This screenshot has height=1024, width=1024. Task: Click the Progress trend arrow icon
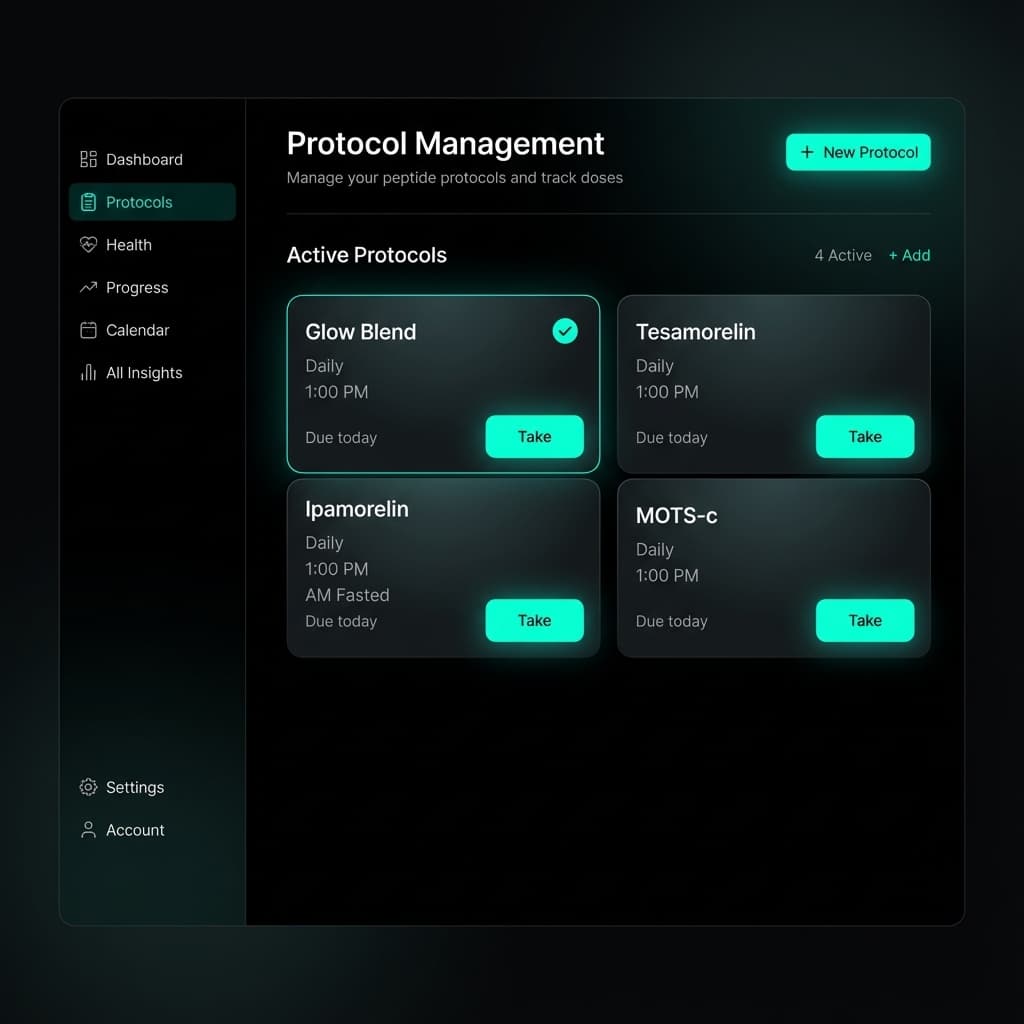click(x=88, y=288)
